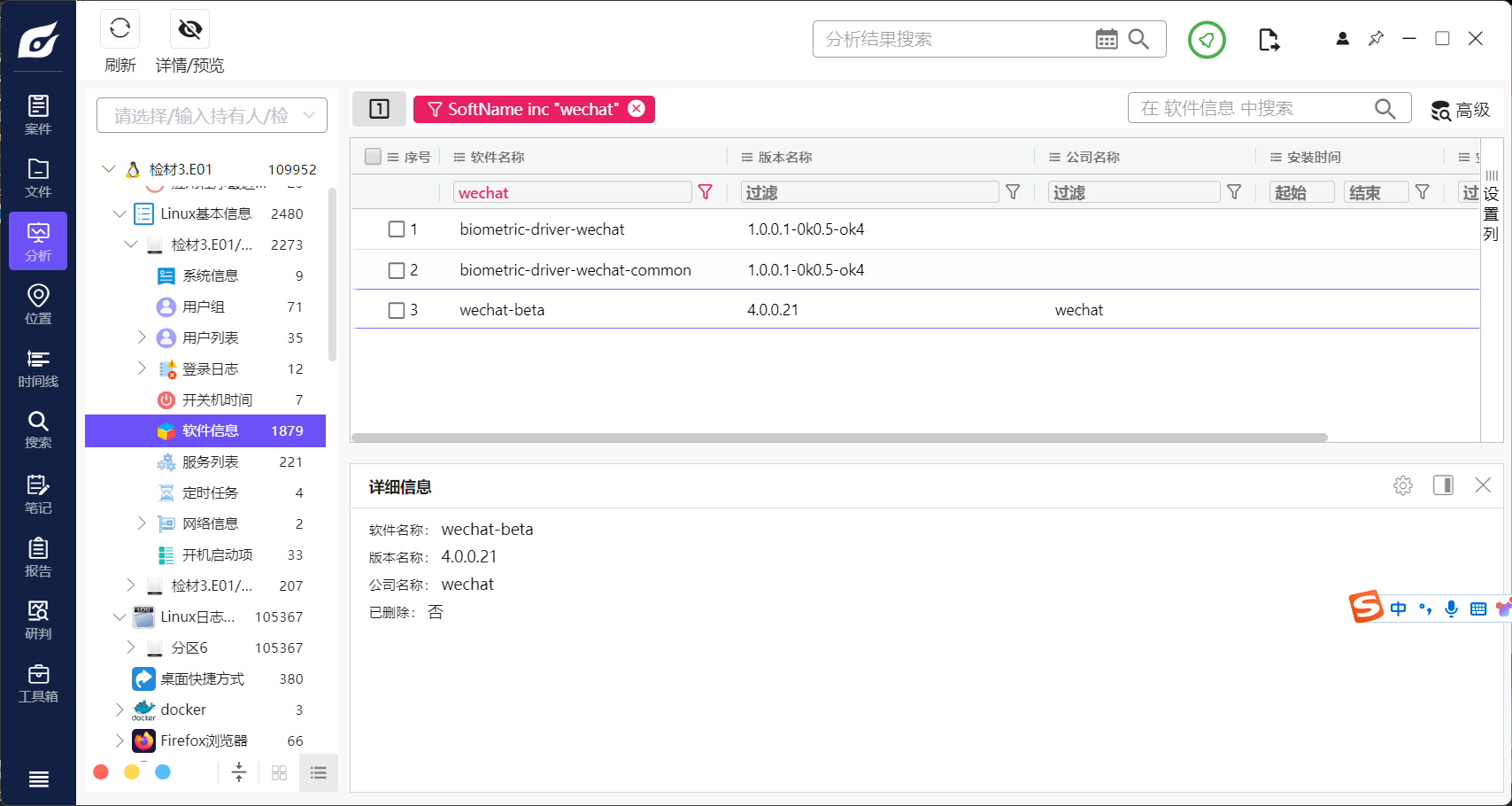The width and height of the screenshot is (1512, 806).
Task: Click the red filter icon for 软件名称
Action: tap(706, 192)
